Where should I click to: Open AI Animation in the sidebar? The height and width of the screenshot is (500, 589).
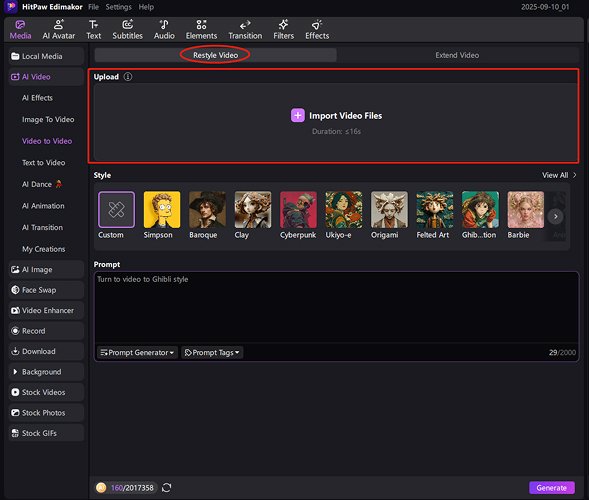click(43, 206)
